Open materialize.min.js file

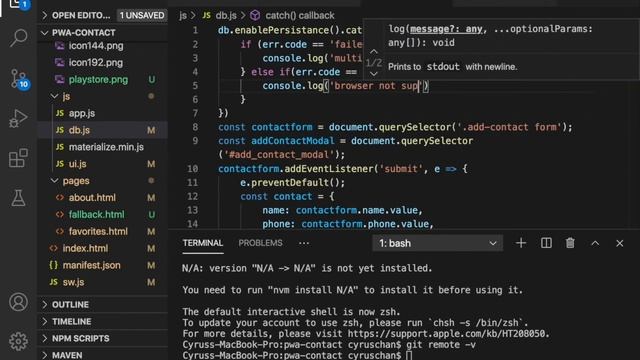106,147
